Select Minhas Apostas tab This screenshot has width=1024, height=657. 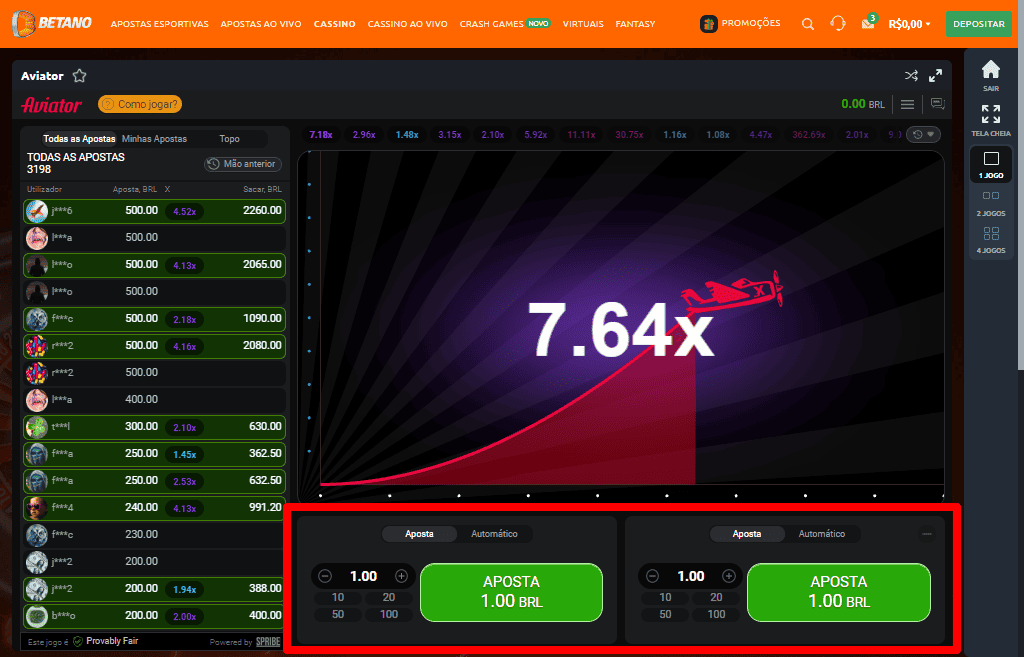coord(154,138)
